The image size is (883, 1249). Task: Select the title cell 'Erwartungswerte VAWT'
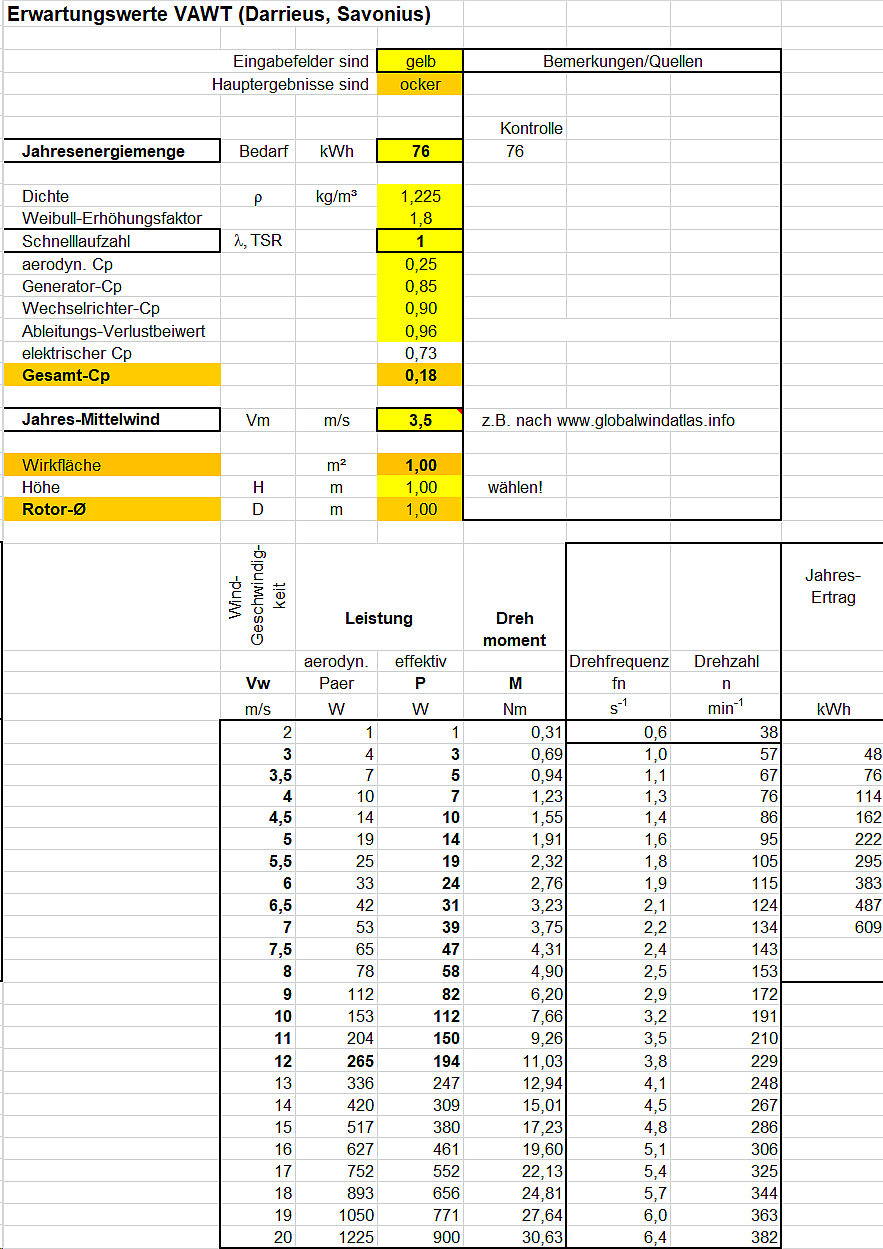(x=218, y=14)
